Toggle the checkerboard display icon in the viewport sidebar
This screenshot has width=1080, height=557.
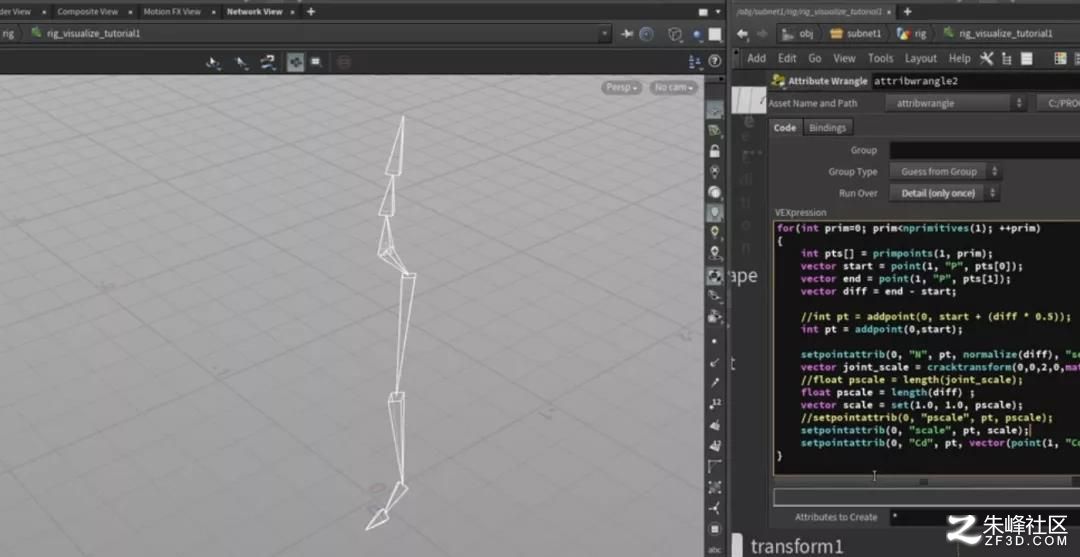(x=715, y=276)
